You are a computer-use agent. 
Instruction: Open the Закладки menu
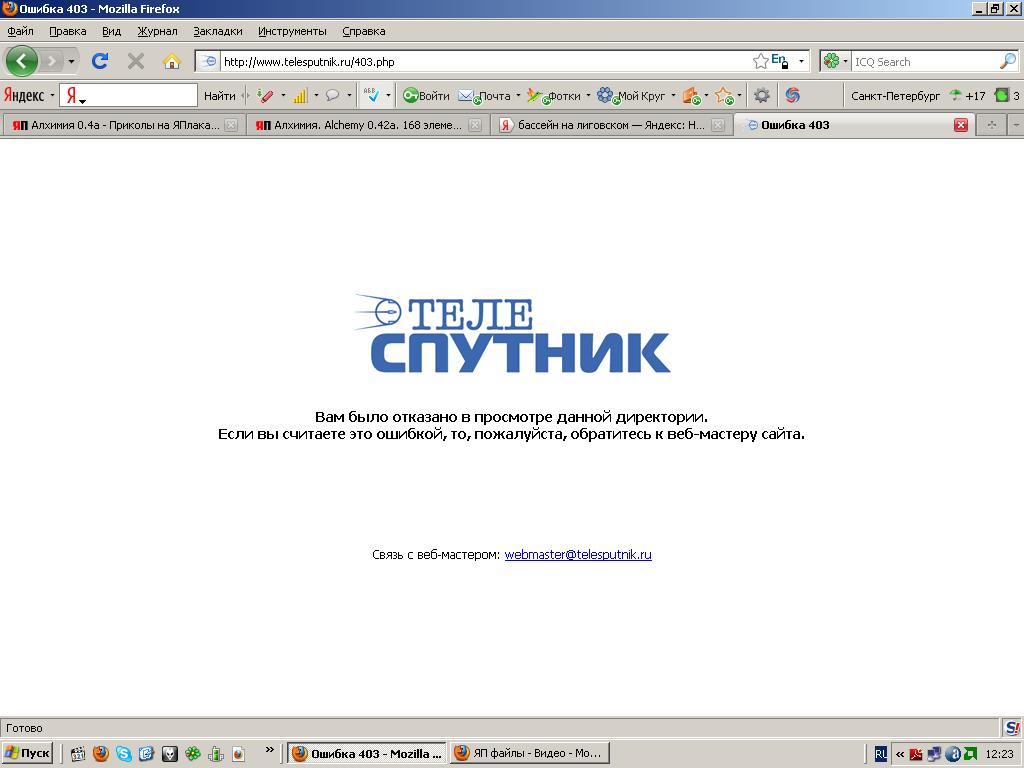coord(217,31)
